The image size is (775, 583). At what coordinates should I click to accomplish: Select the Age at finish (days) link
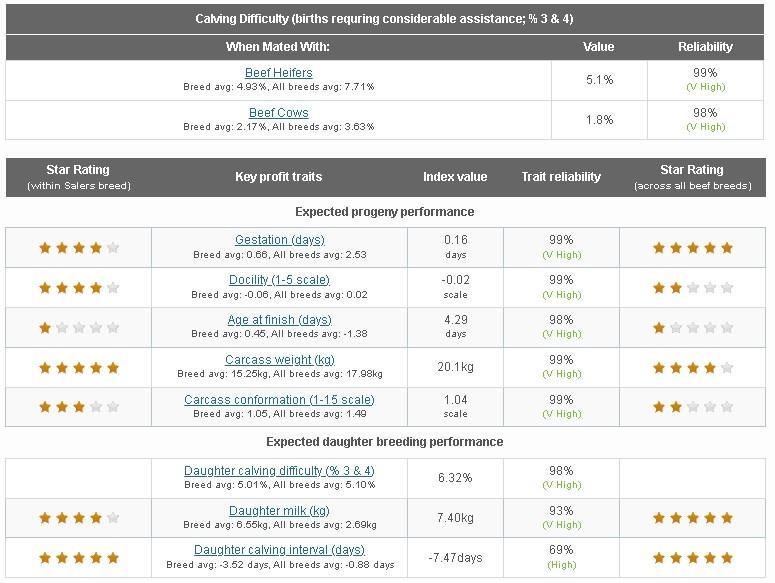click(x=279, y=320)
